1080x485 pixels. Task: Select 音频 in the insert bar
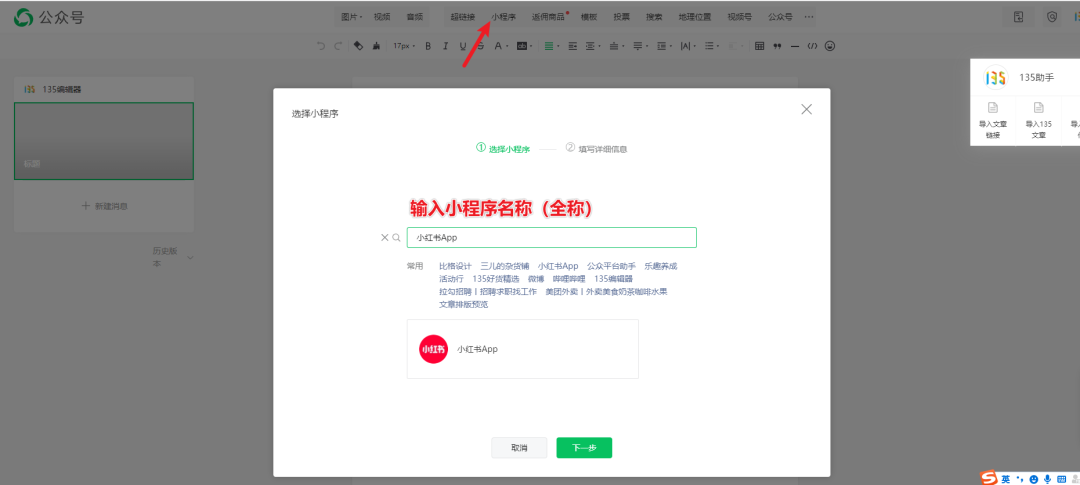pos(413,17)
